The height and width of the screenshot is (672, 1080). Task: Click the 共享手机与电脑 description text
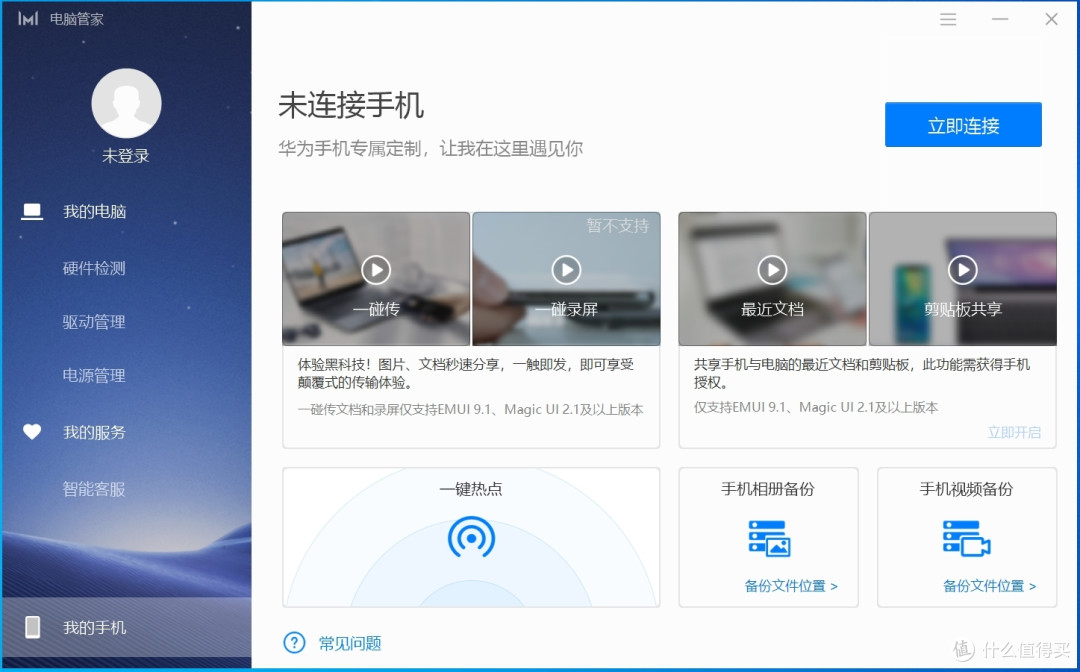[862, 373]
